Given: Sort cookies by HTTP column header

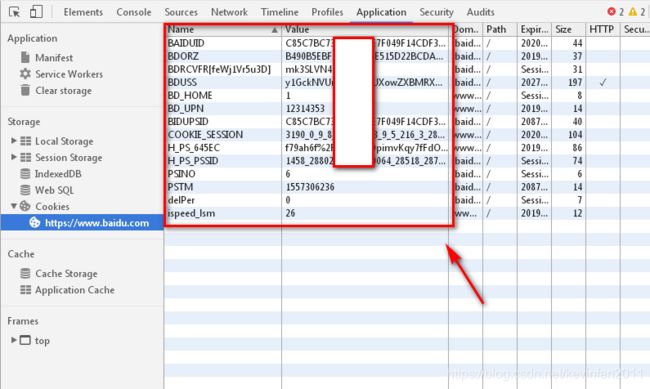Looking at the screenshot, I should point(602,29).
